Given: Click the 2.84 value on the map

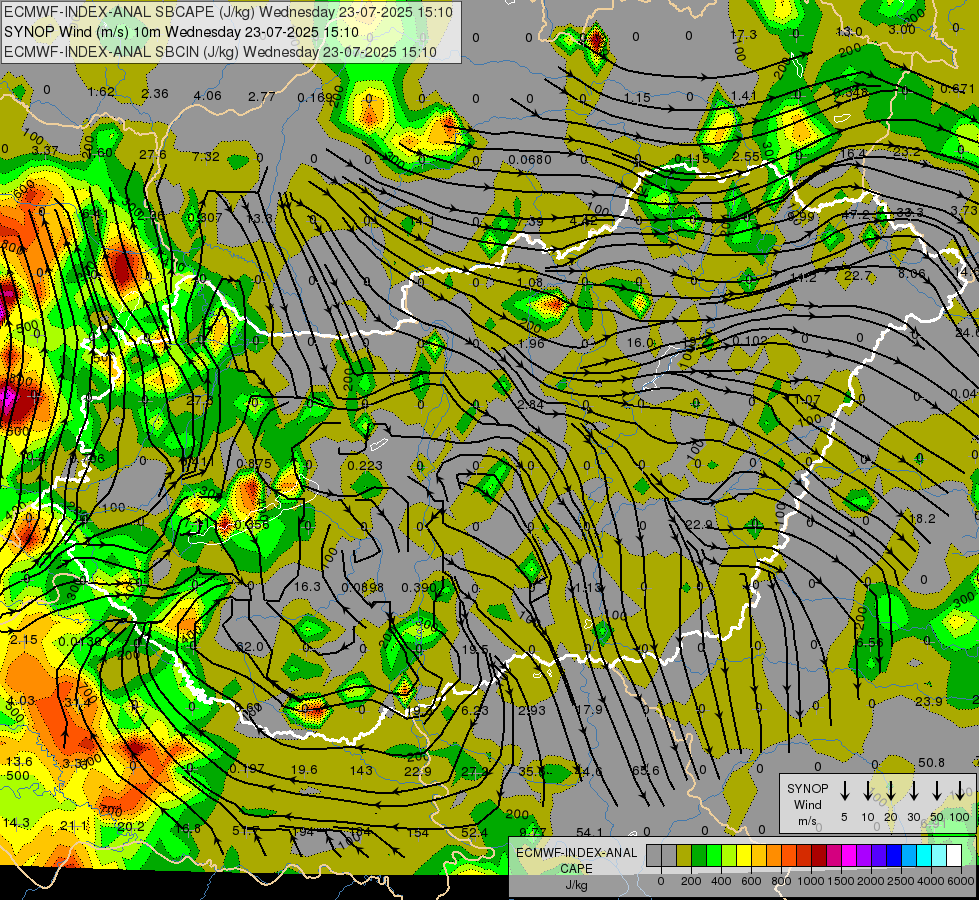Looking at the screenshot, I should (x=531, y=404).
